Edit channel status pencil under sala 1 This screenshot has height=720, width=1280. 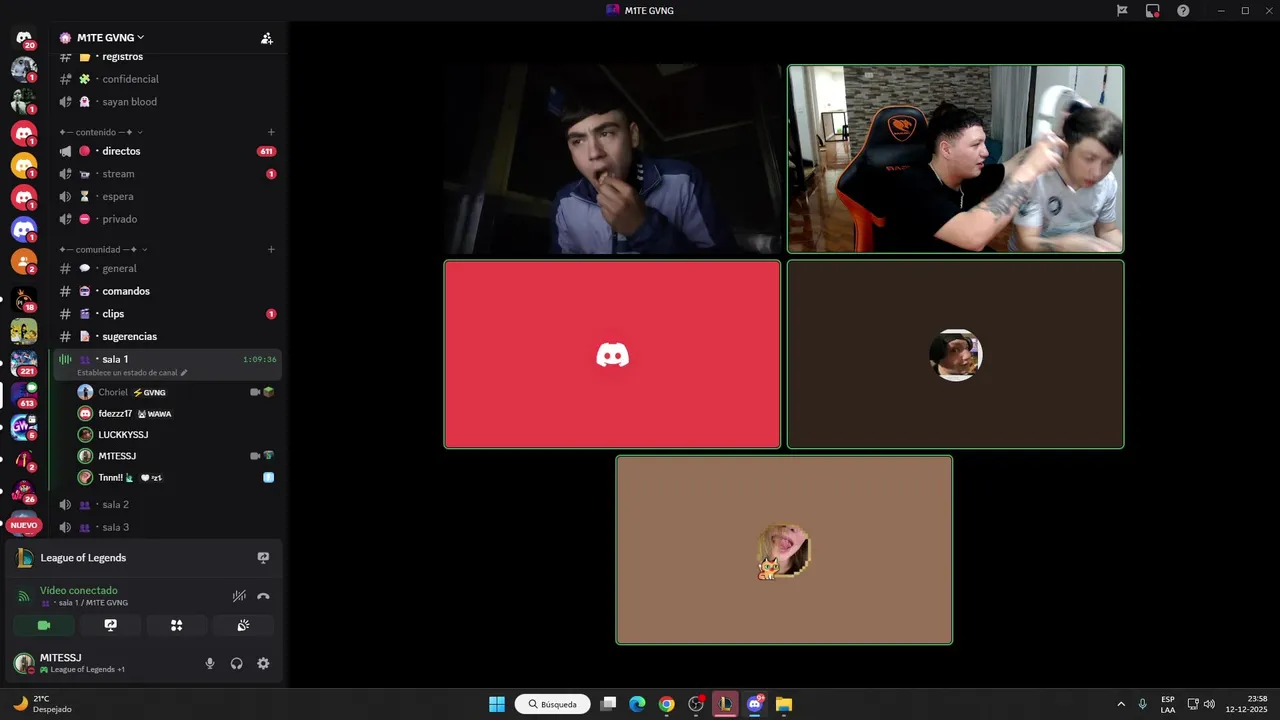(183, 373)
